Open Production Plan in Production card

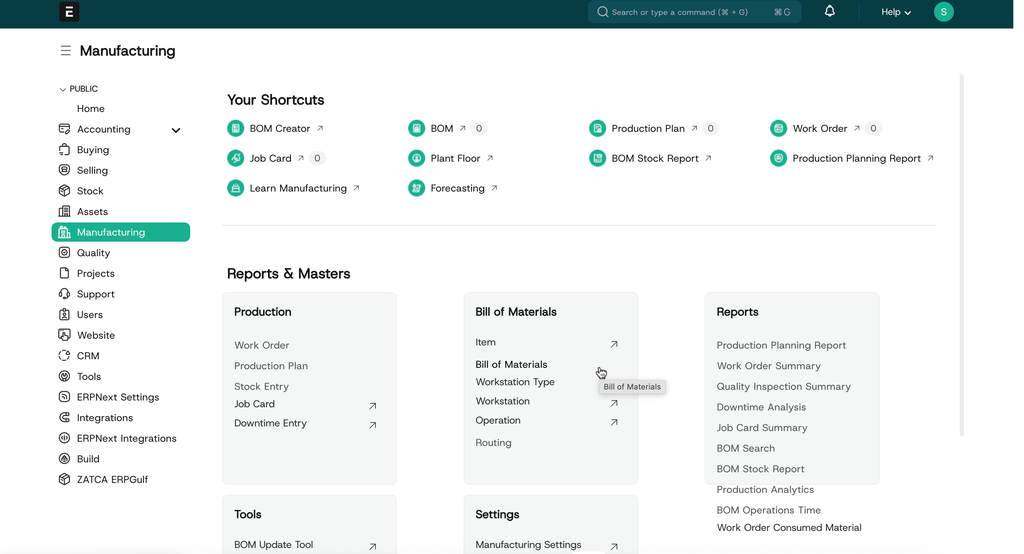271,366
